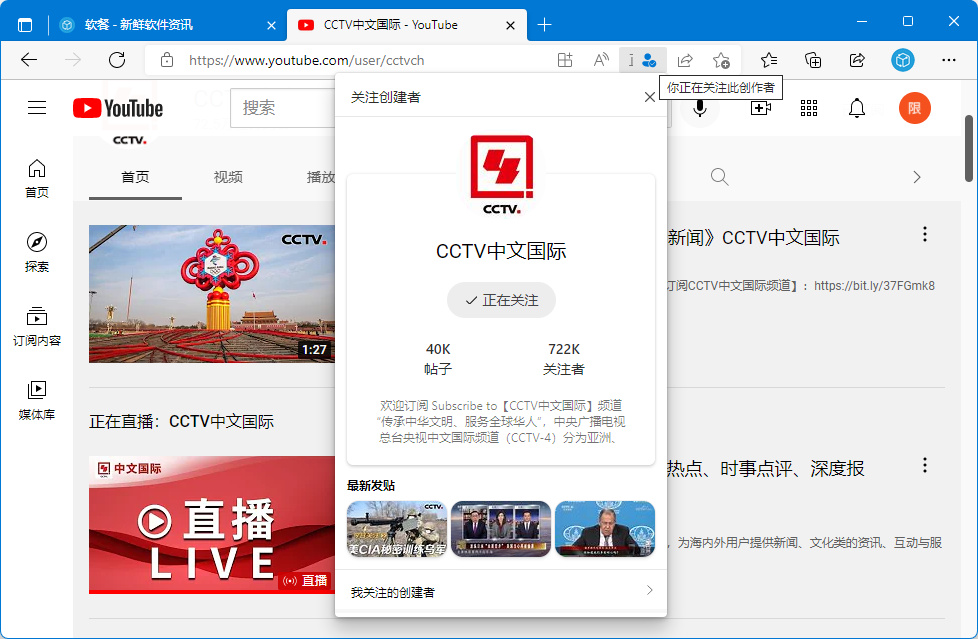Image resolution: width=978 pixels, height=639 pixels.
Task: Click the channel search magnifier icon
Action: click(719, 177)
